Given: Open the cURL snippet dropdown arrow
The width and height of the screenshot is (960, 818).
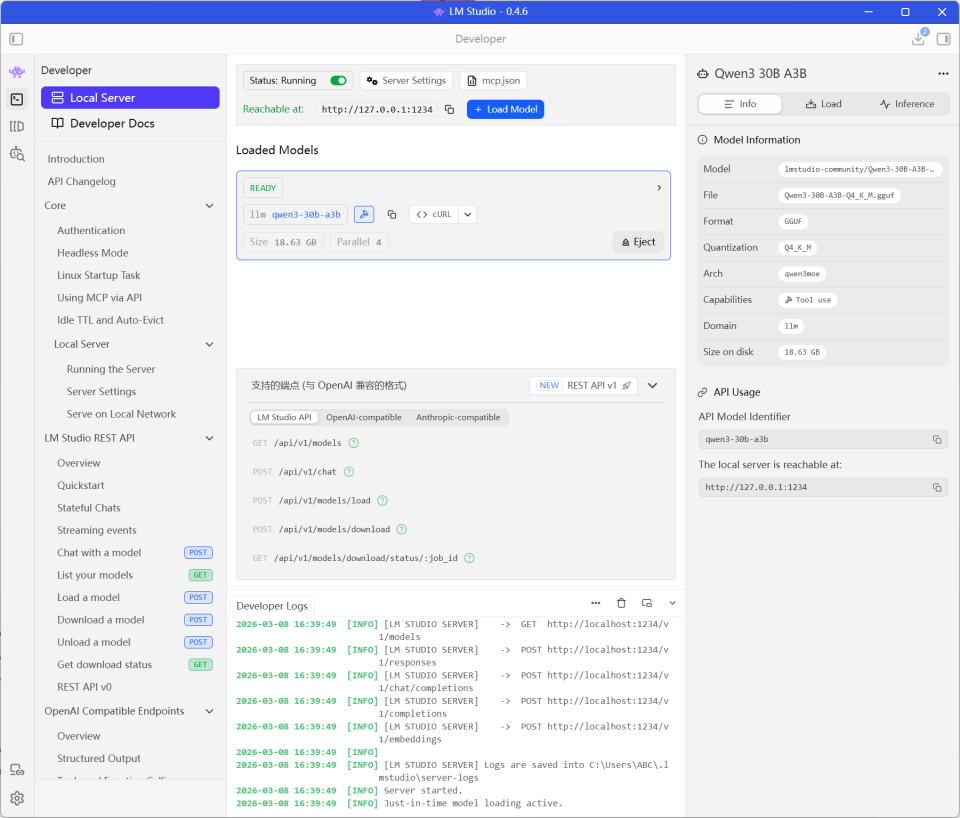Looking at the screenshot, I should 467,214.
